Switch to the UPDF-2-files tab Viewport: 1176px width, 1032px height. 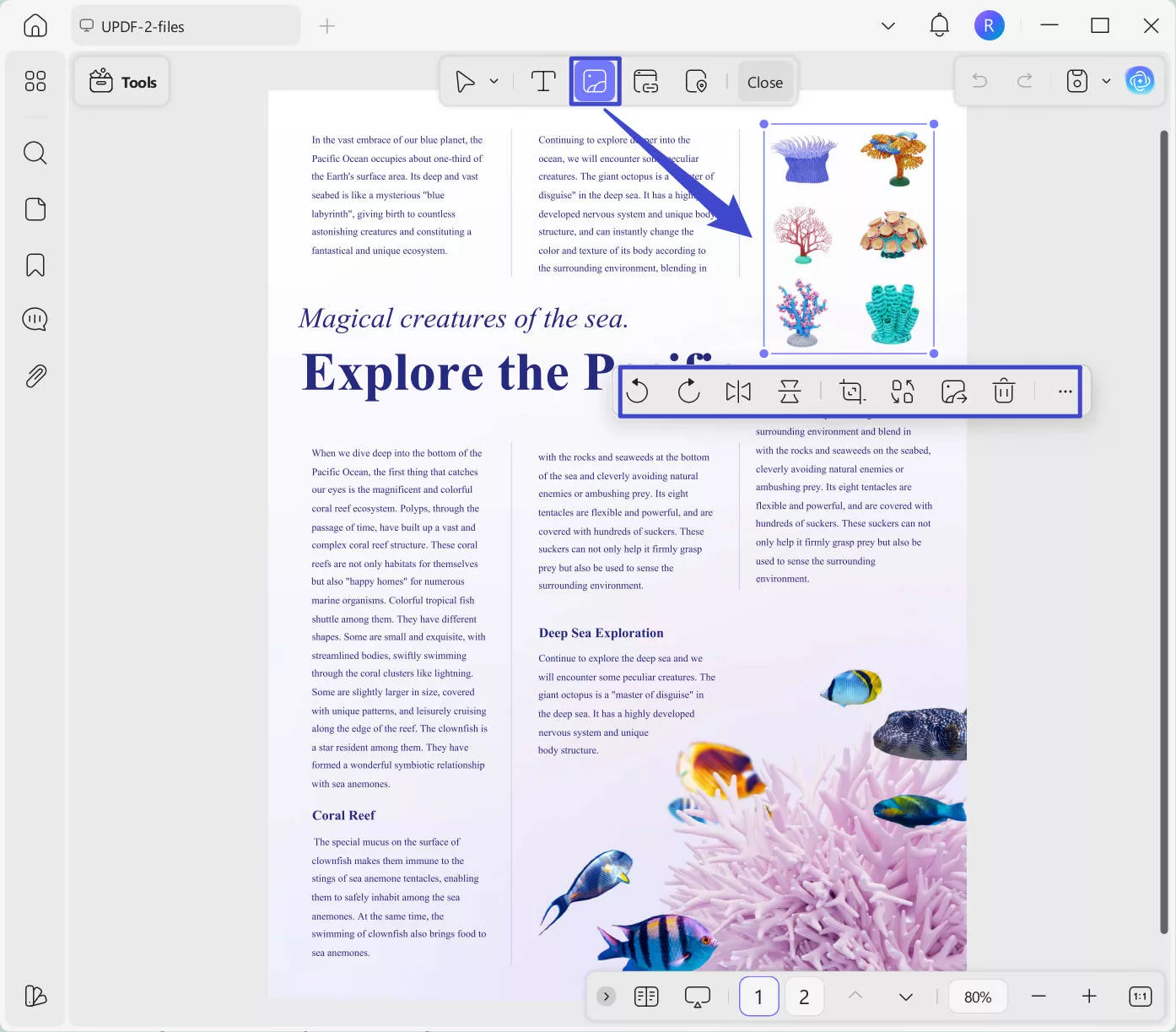[x=186, y=26]
